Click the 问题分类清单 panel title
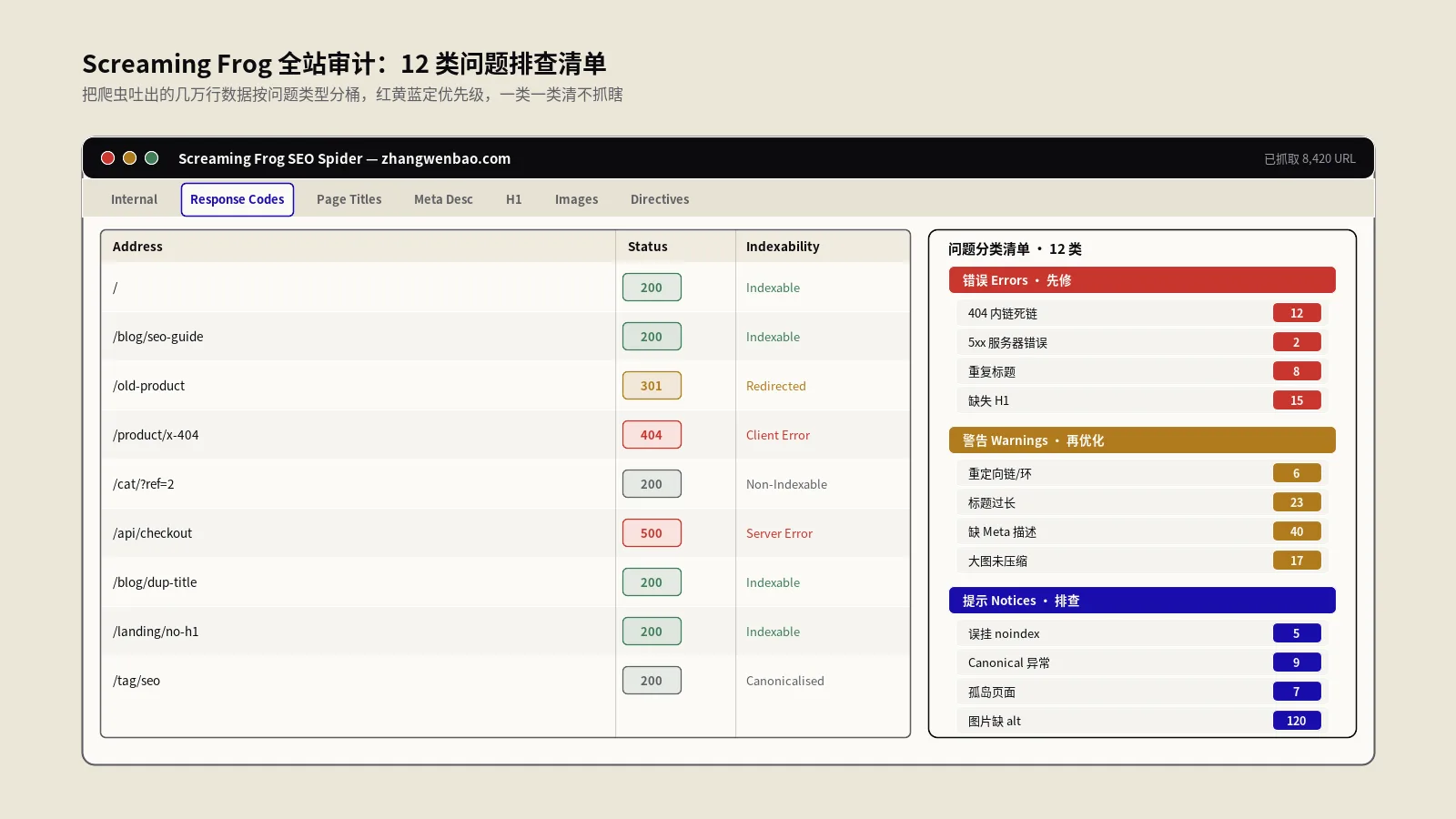Screen dimensions: 1456x819 tap(1015, 249)
